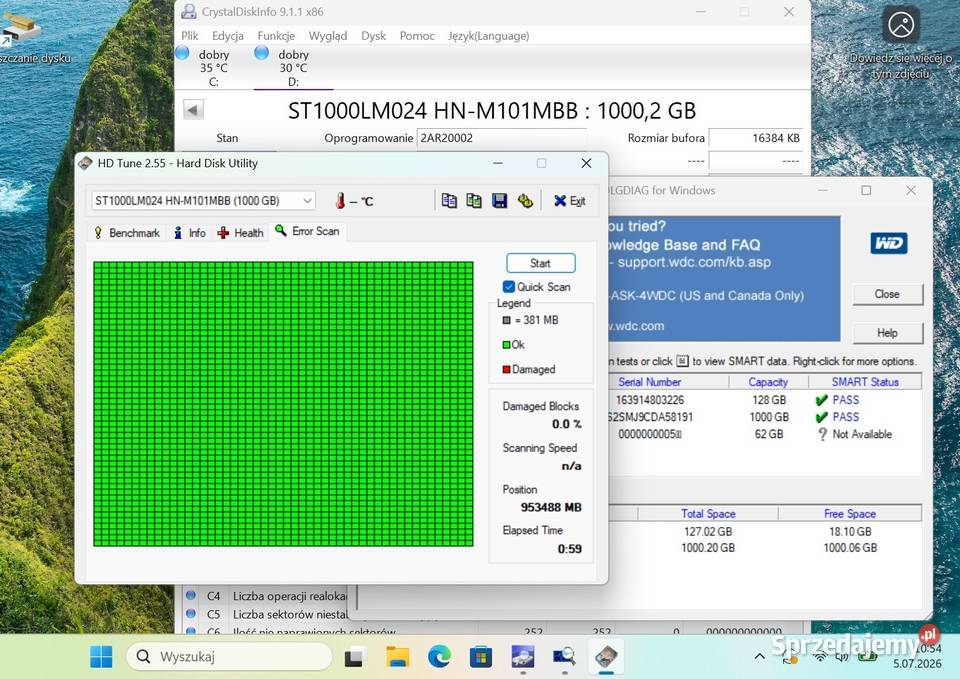Open the Plik menu in CrystalDiskInfo
The height and width of the screenshot is (679, 960).
(x=190, y=36)
